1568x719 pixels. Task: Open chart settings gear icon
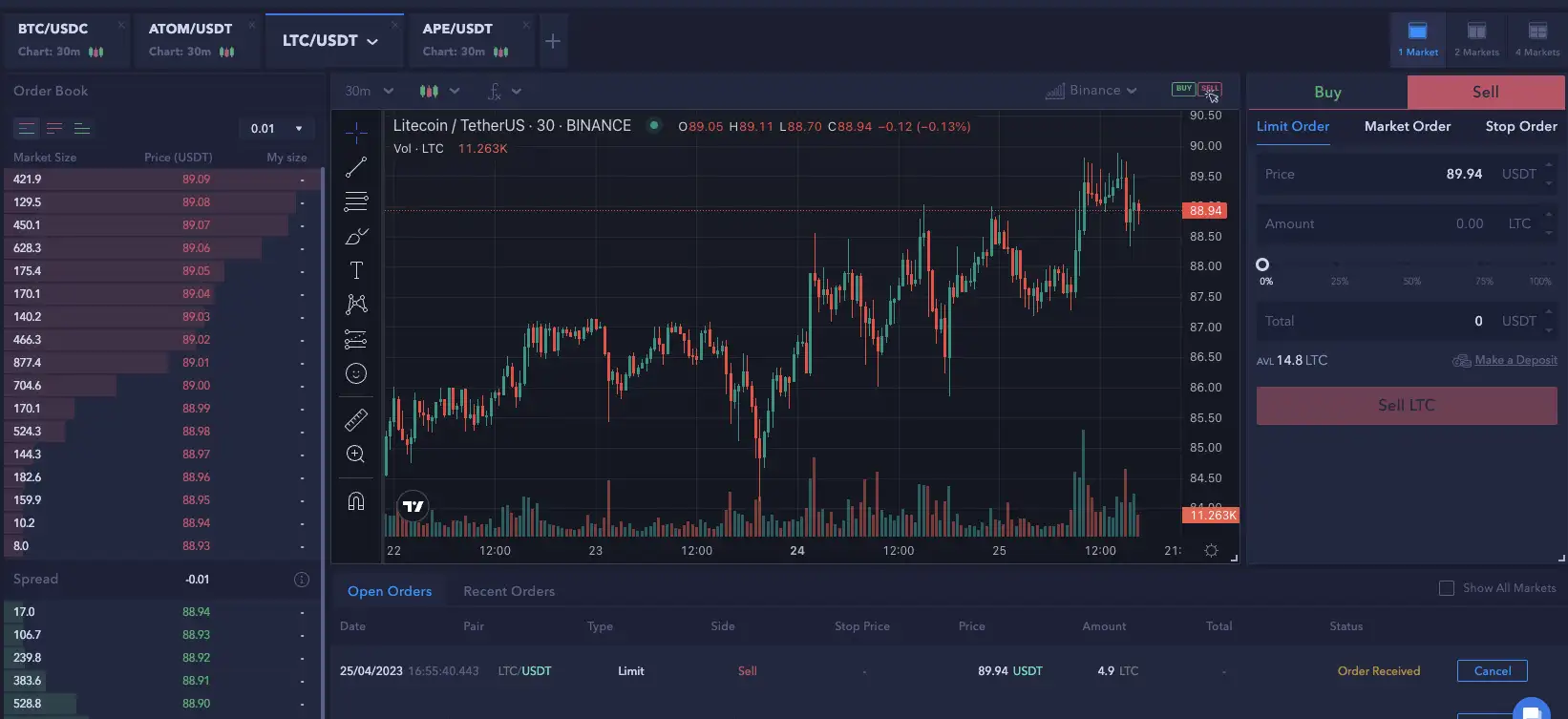tap(1211, 551)
